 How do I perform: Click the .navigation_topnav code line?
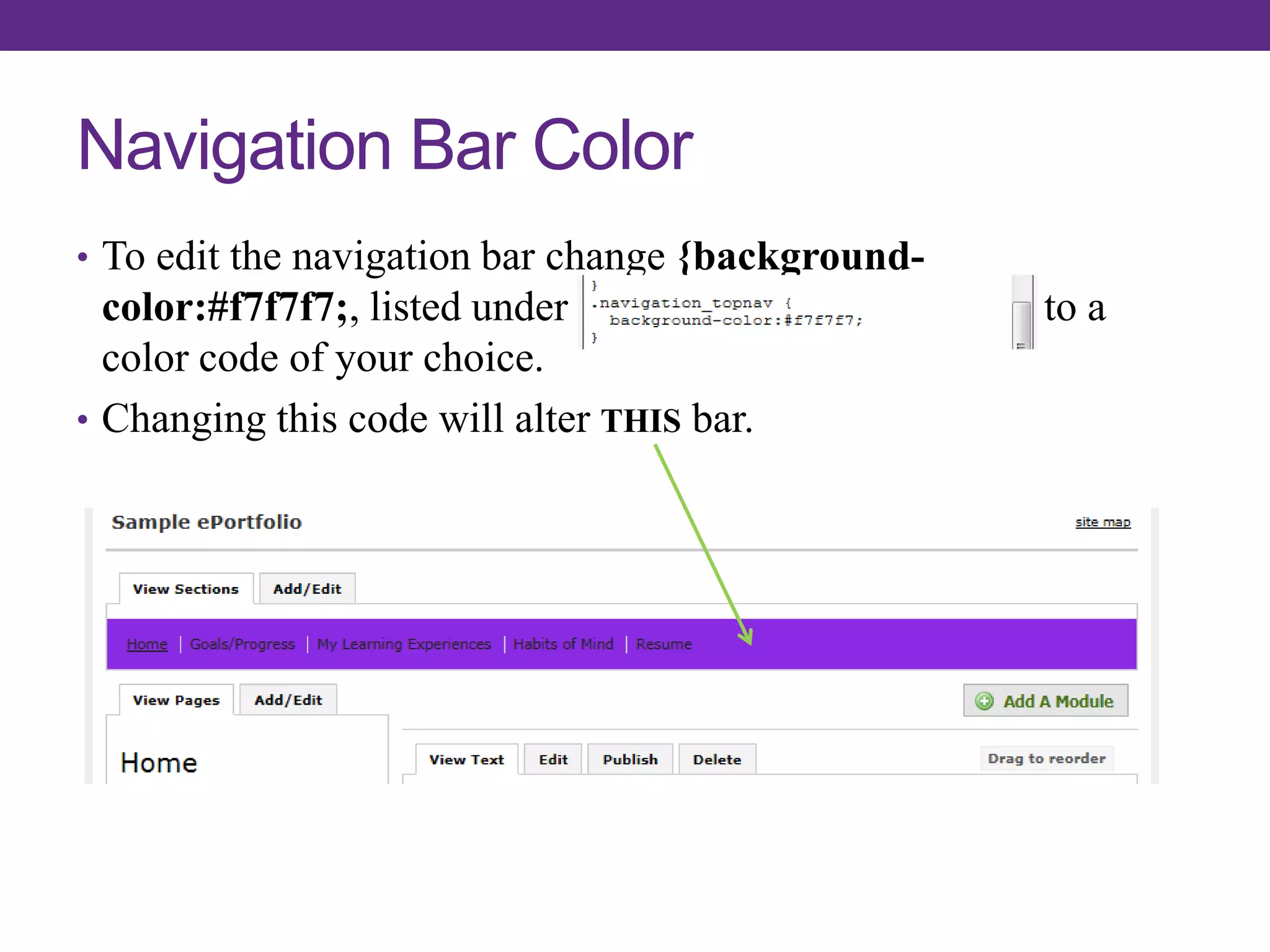point(691,303)
